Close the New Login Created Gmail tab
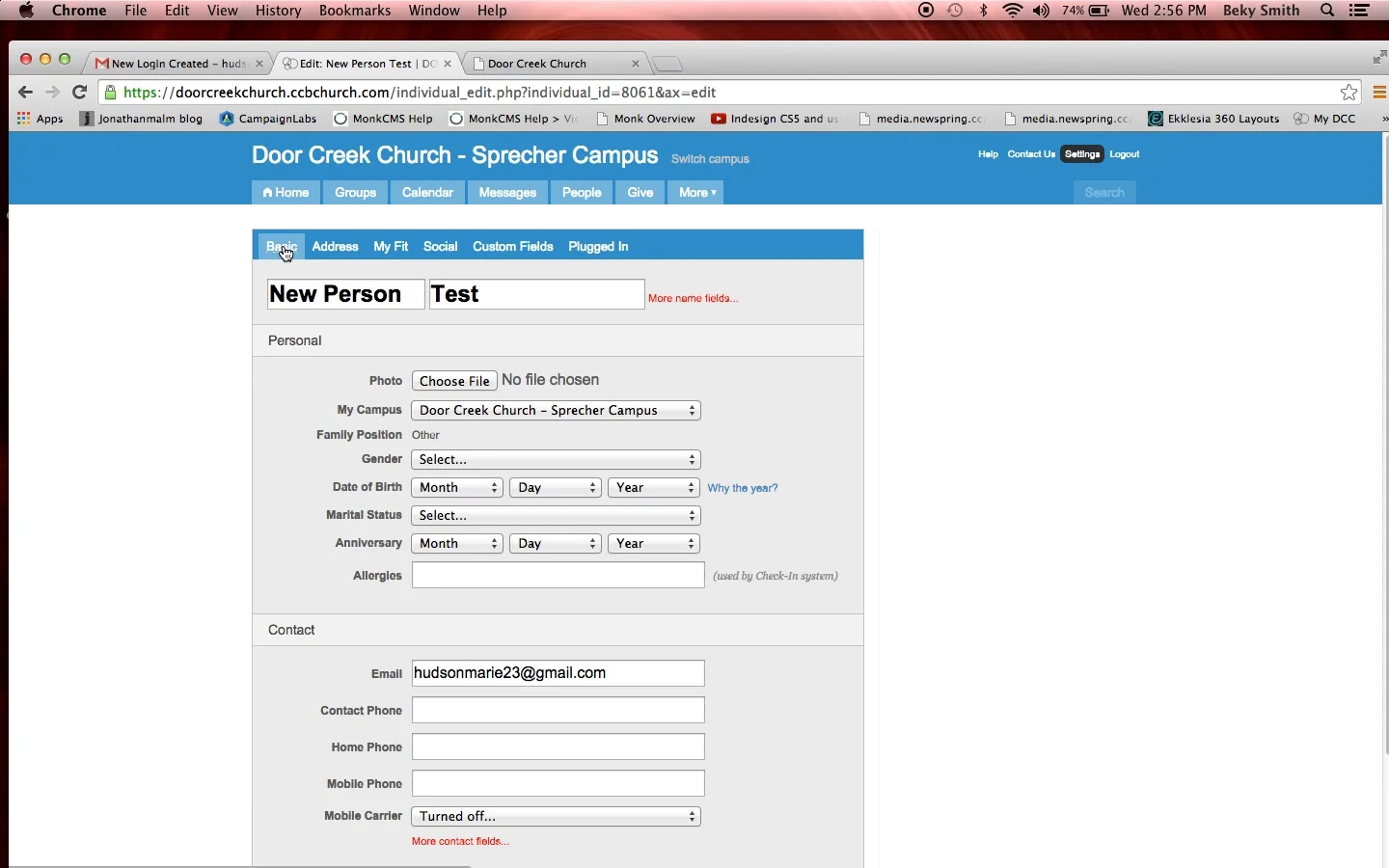The image size is (1389, 868). (259, 64)
